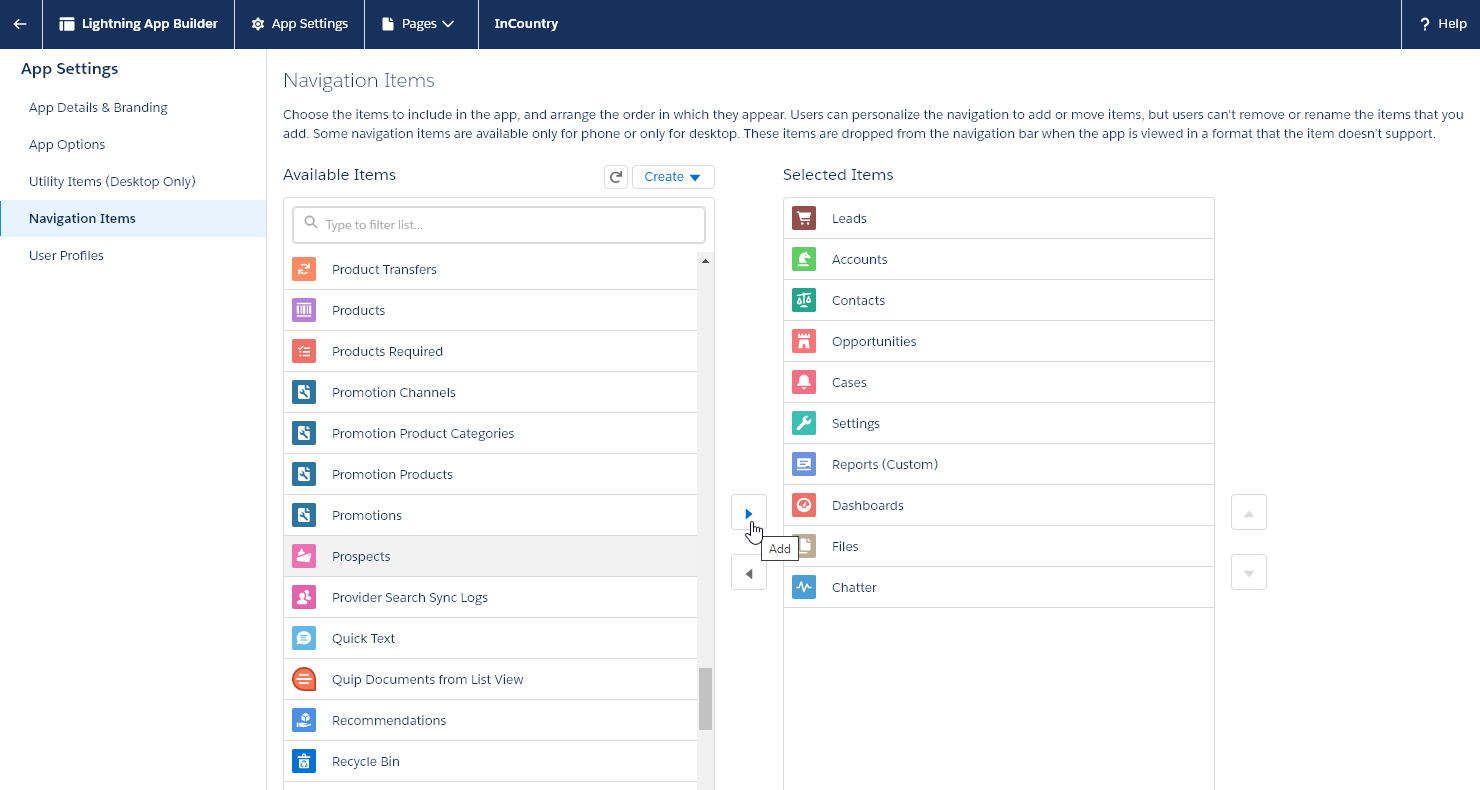Screen dimensions: 1480x790
Task: Select the Recommendations label
Action: coord(389,721)
